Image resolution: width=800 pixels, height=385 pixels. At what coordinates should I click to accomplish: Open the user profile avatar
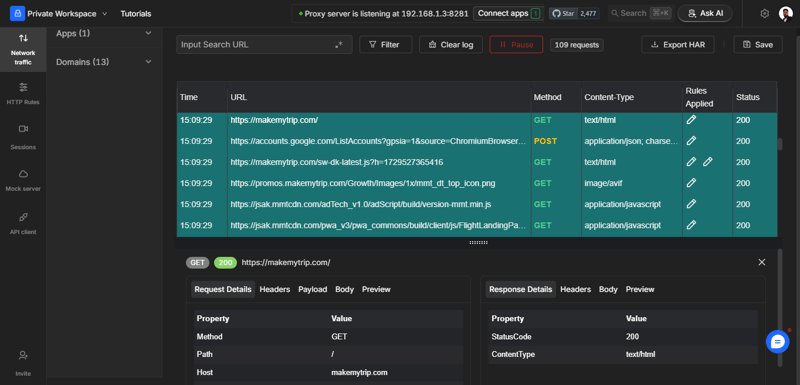786,14
